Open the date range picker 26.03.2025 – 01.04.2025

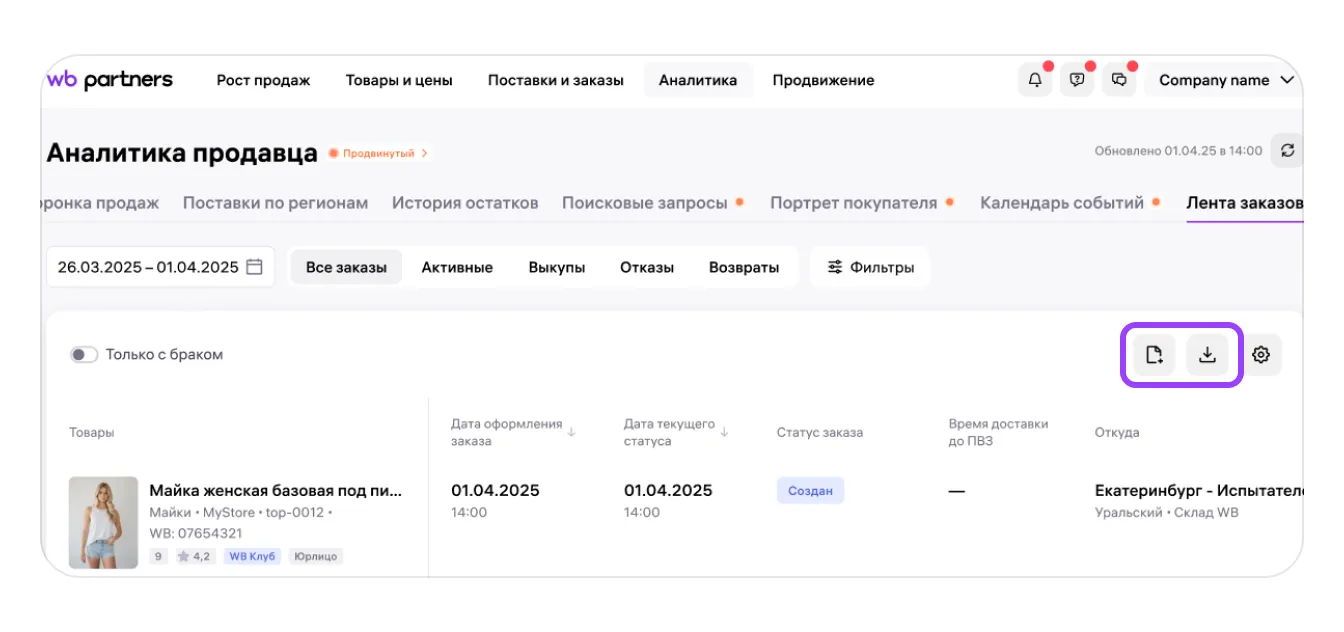[160, 267]
